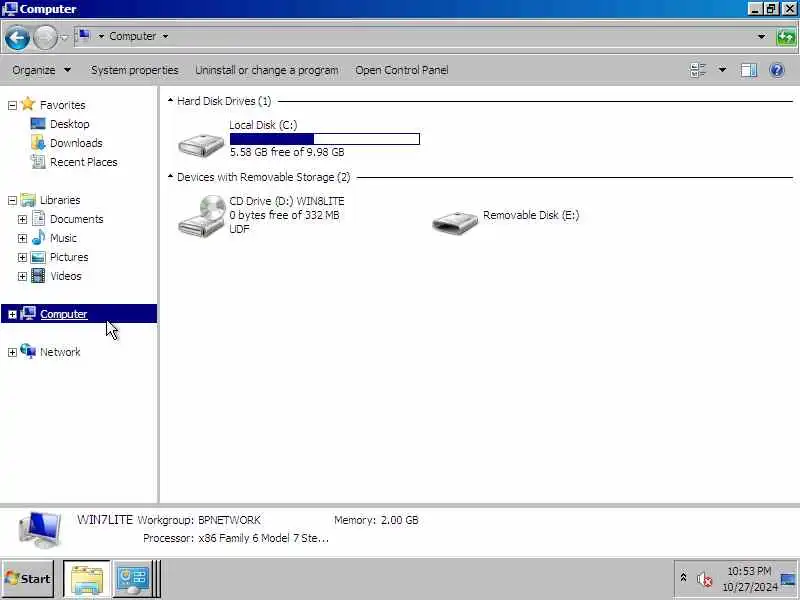Open address bar history dropdown arrow

click(x=761, y=37)
